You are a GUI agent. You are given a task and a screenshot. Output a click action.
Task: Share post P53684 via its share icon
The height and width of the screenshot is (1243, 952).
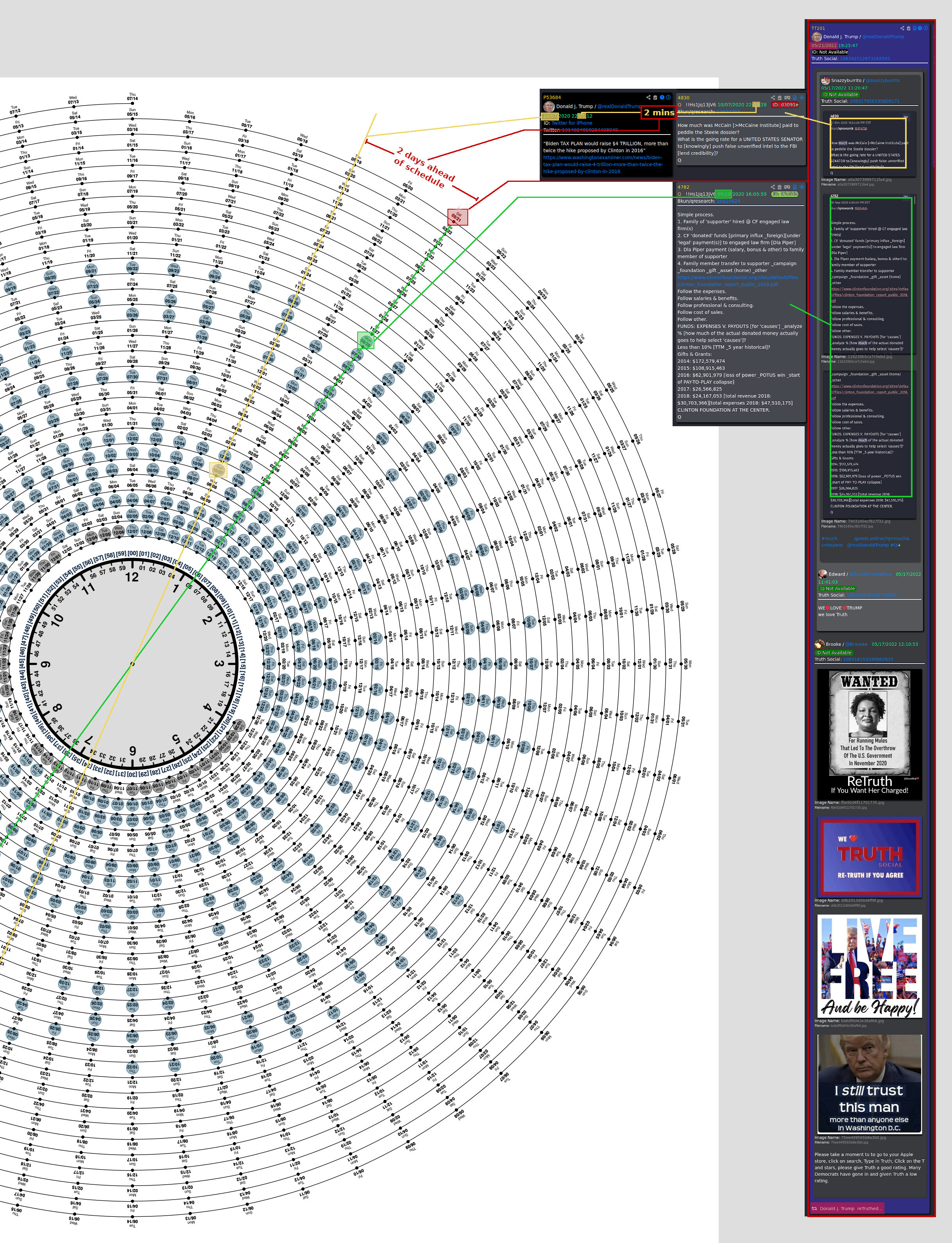pos(648,97)
